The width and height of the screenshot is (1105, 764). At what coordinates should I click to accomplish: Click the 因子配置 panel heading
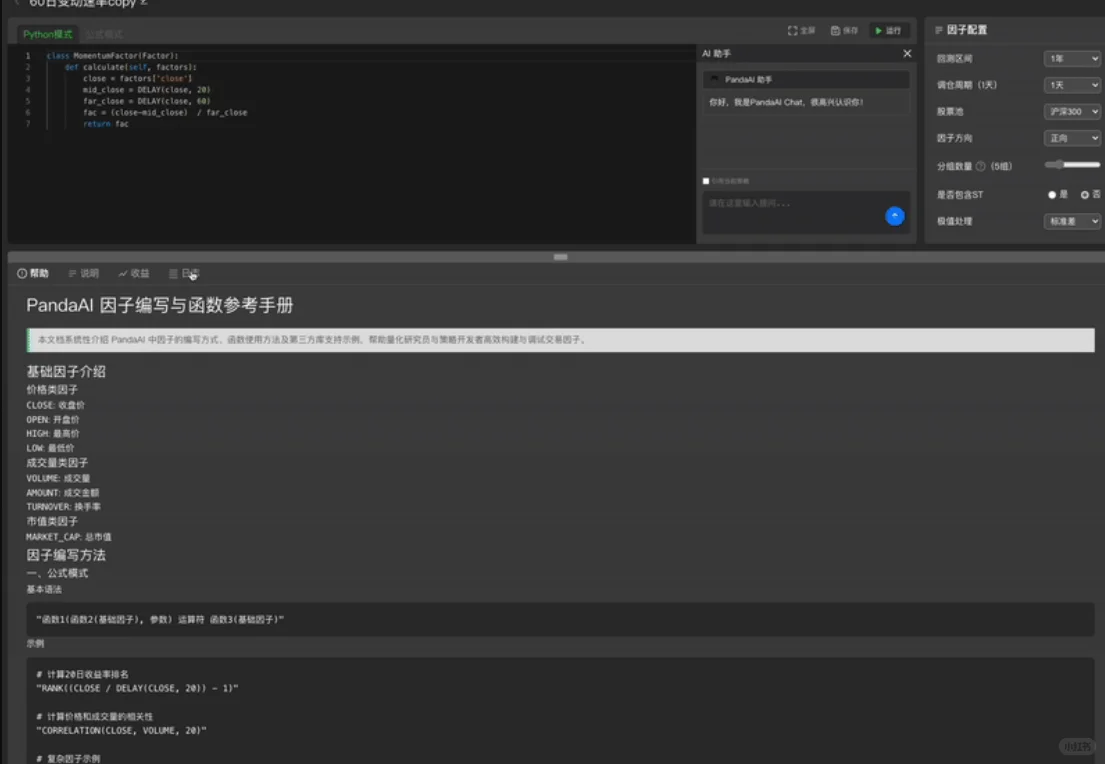pyautogui.click(x=966, y=30)
